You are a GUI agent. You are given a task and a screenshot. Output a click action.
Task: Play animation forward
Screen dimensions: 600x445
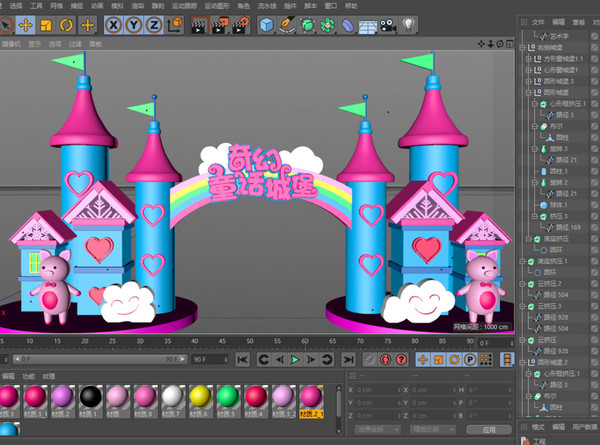295,360
